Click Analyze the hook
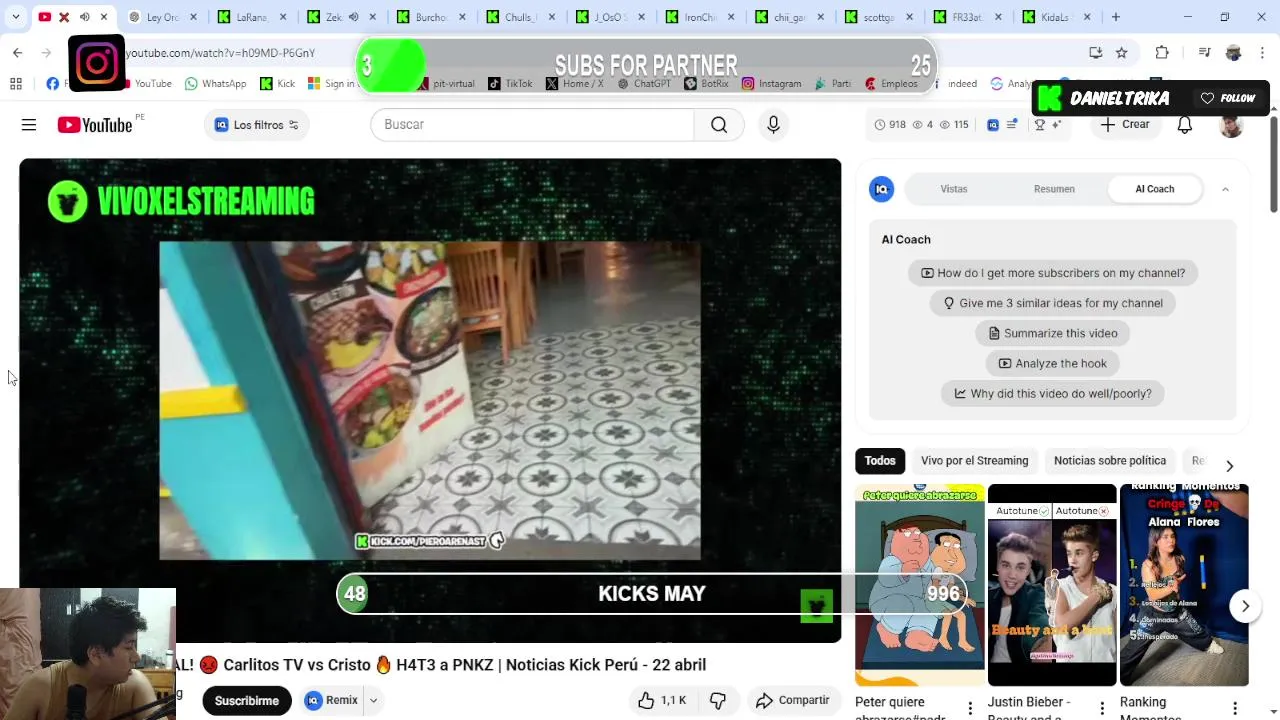Viewport: 1280px width, 720px height. point(1053,363)
